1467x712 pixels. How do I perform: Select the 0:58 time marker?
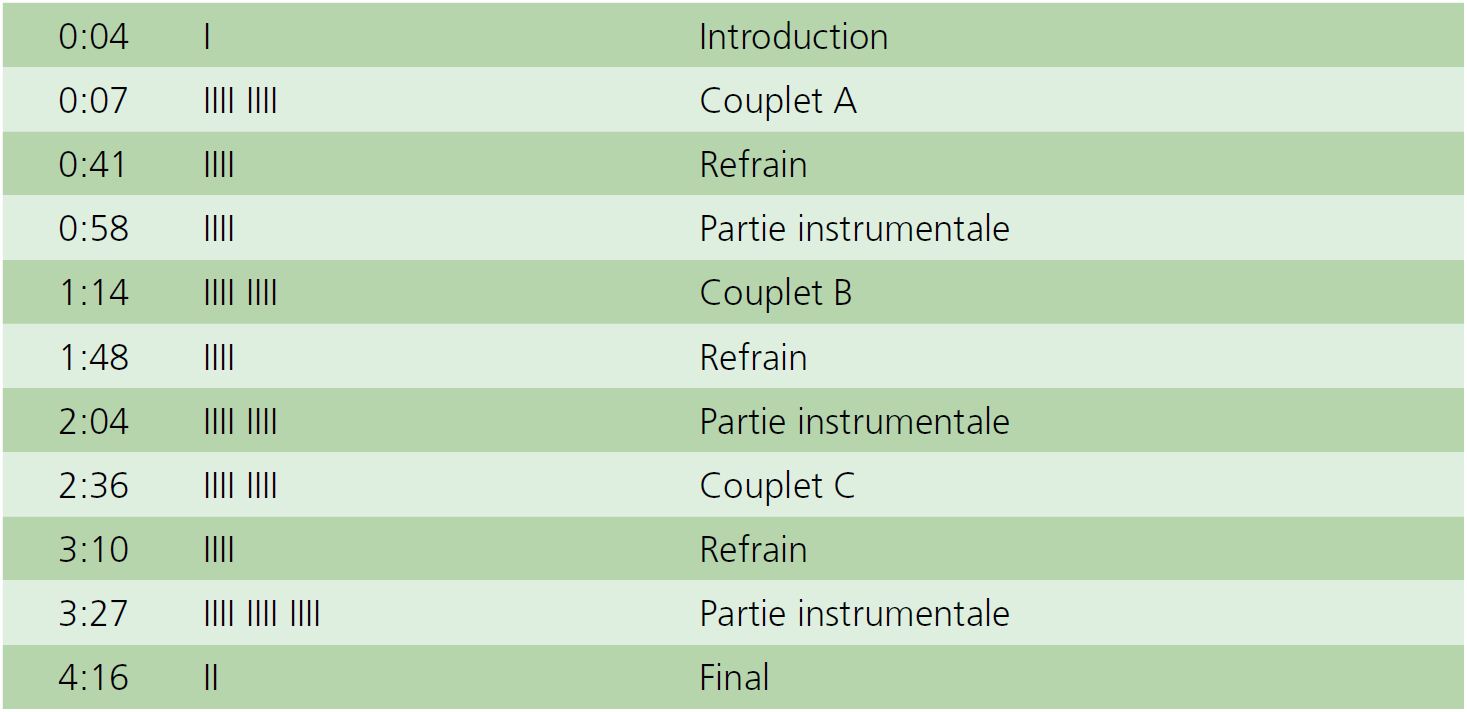(93, 229)
